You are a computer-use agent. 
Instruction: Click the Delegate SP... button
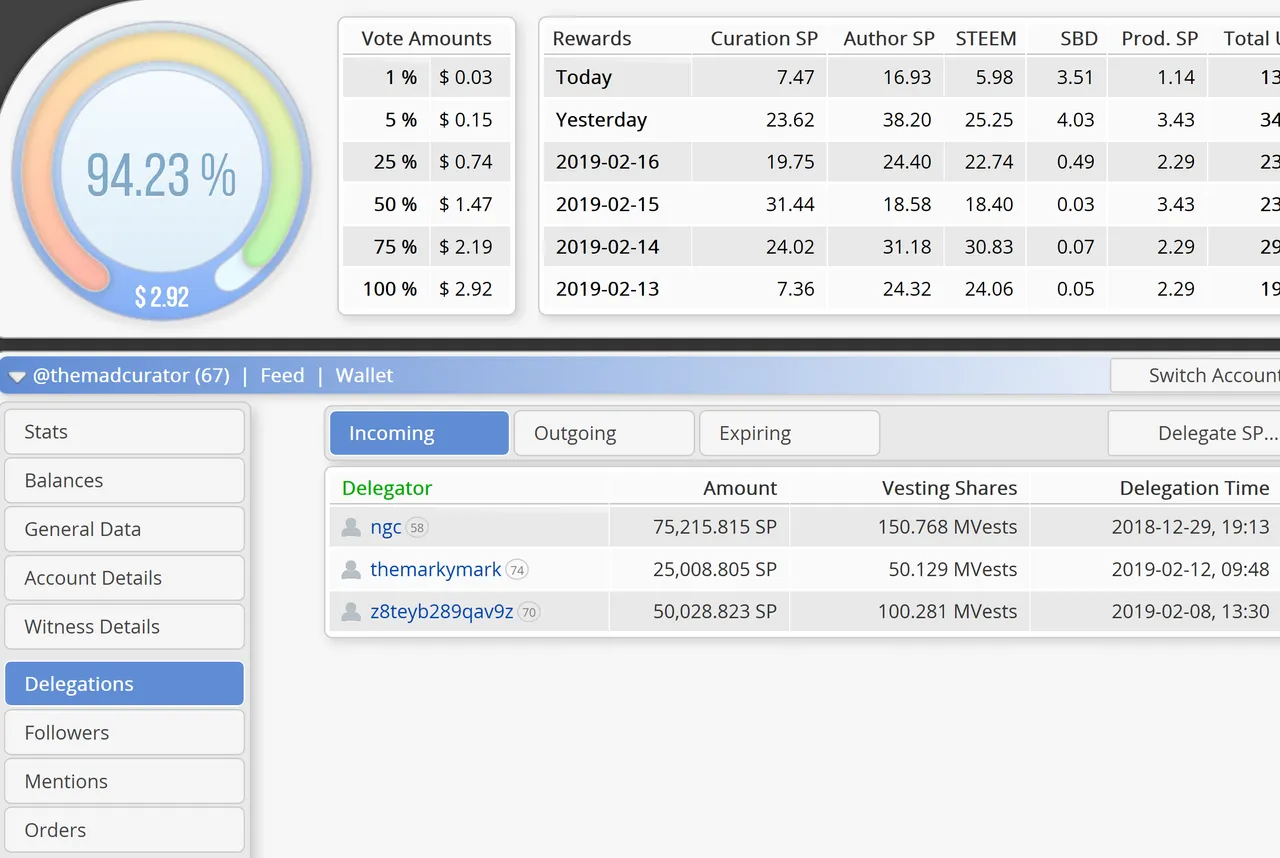click(1194, 433)
